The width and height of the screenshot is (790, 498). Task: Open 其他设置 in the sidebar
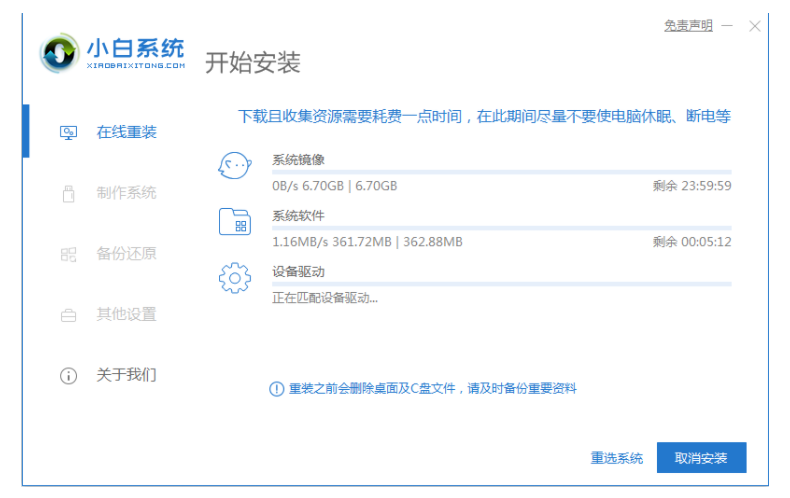pos(126,315)
